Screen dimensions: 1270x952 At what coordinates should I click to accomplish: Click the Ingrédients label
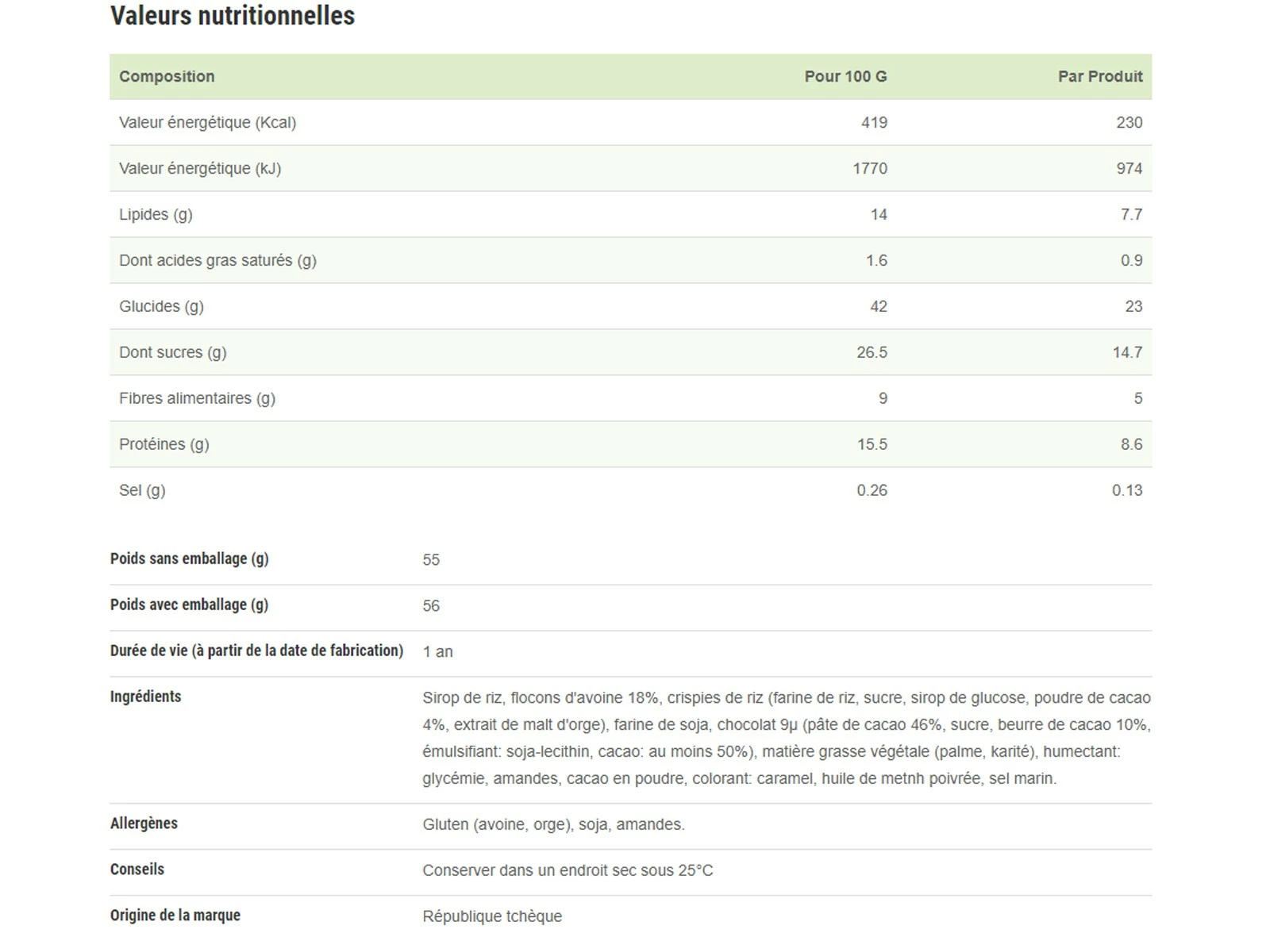click(x=145, y=697)
